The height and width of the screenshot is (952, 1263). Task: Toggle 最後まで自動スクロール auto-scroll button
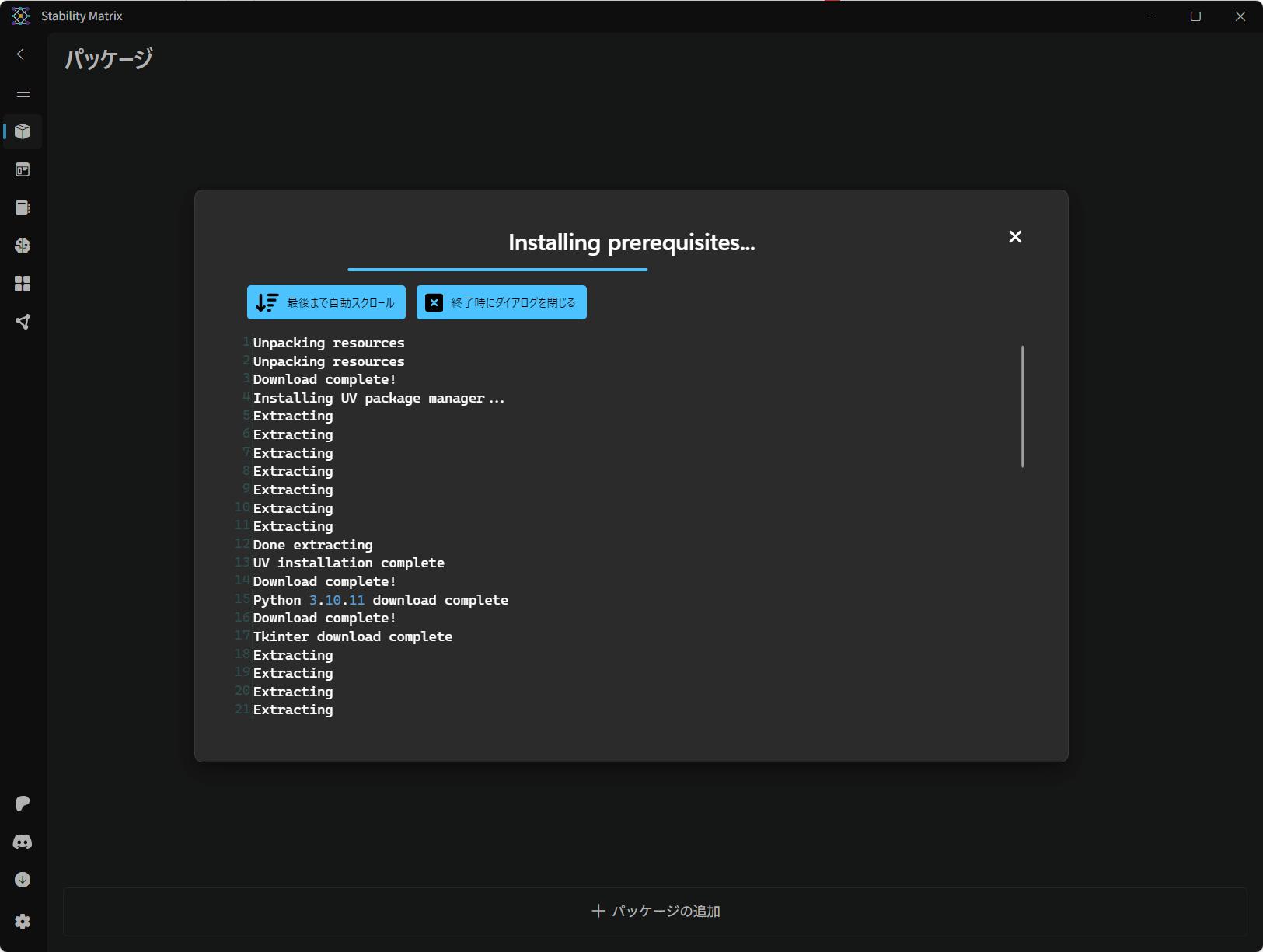coord(326,302)
